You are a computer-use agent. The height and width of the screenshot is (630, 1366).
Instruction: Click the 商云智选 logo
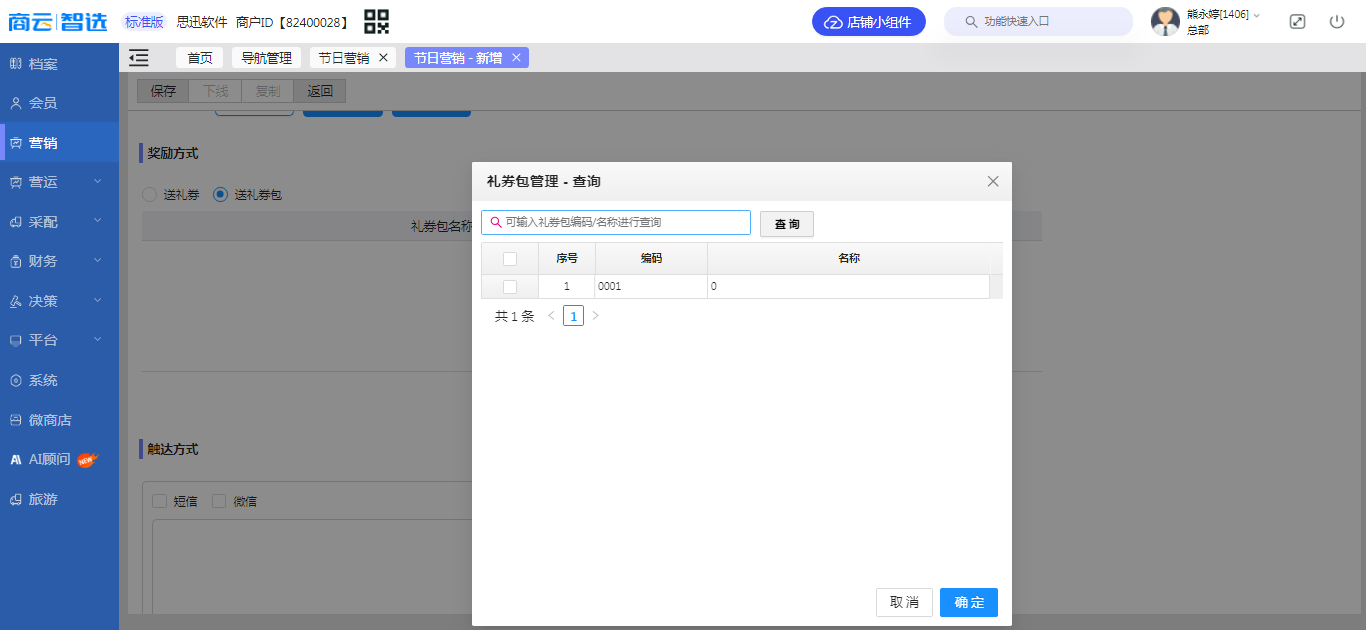58,21
